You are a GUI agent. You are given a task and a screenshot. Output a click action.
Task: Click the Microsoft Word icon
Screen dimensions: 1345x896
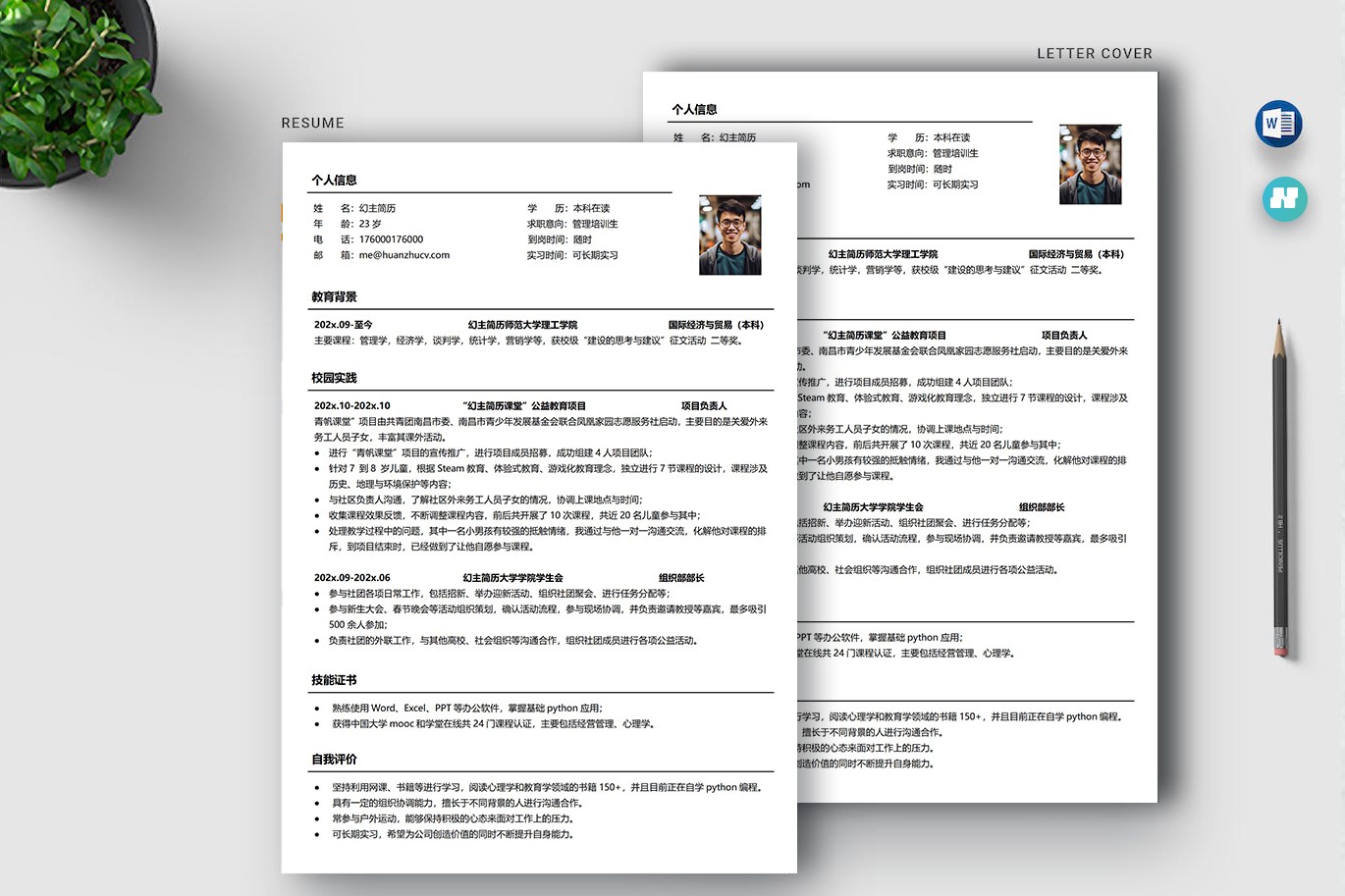(1278, 124)
